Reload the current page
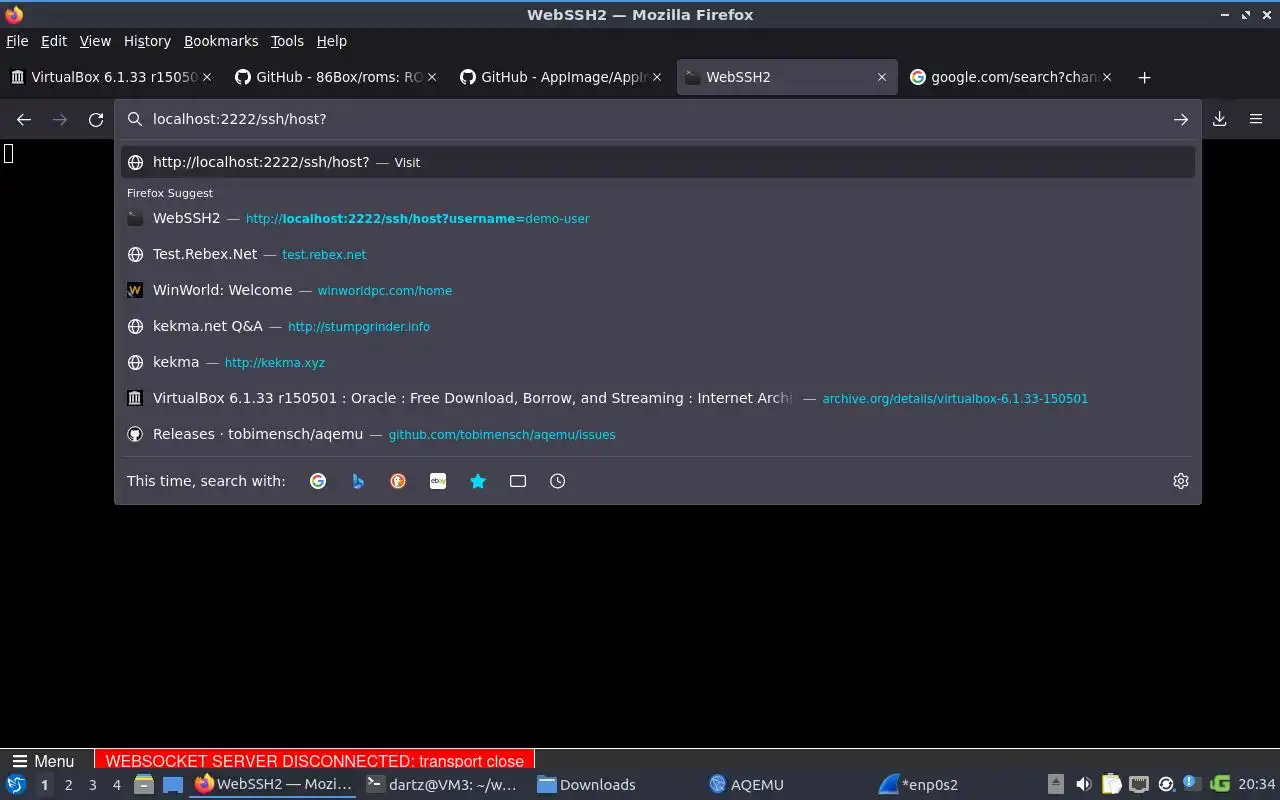The width and height of the screenshot is (1280, 800). [x=96, y=119]
